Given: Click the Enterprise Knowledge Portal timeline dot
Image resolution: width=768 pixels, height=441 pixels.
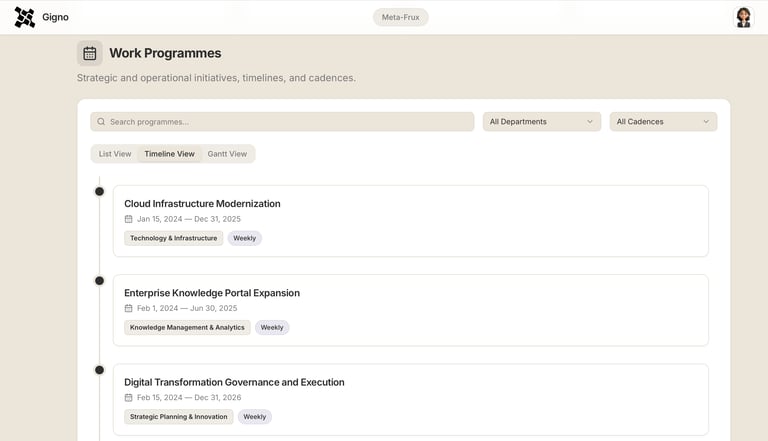Looking at the screenshot, I should (99, 280).
